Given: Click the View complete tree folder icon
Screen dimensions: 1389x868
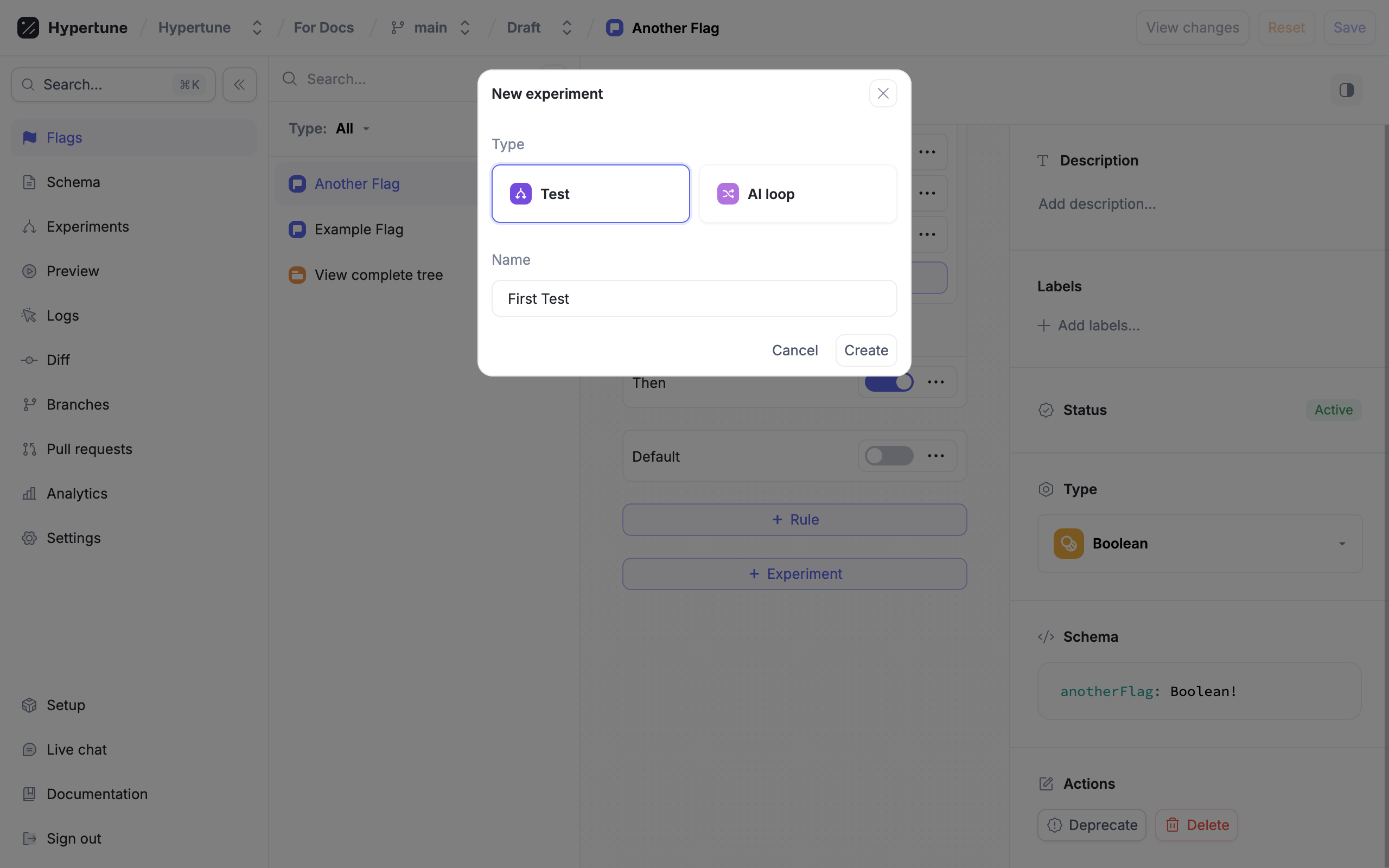Looking at the screenshot, I should pyautogui.click(x=297, y=275).
